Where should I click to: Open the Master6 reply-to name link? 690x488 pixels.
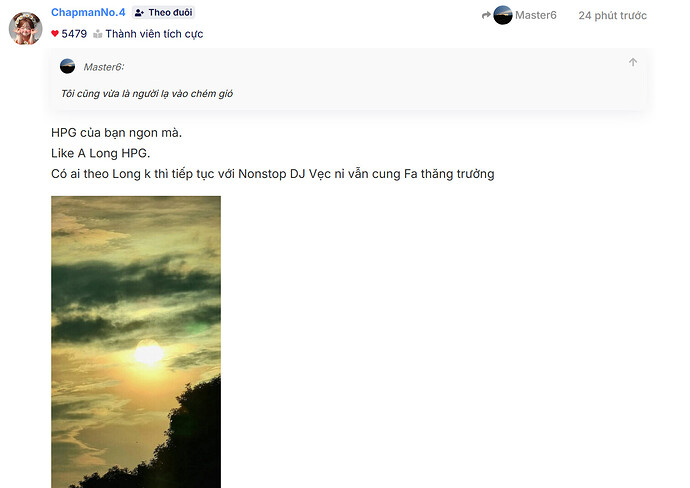(536, 15)
